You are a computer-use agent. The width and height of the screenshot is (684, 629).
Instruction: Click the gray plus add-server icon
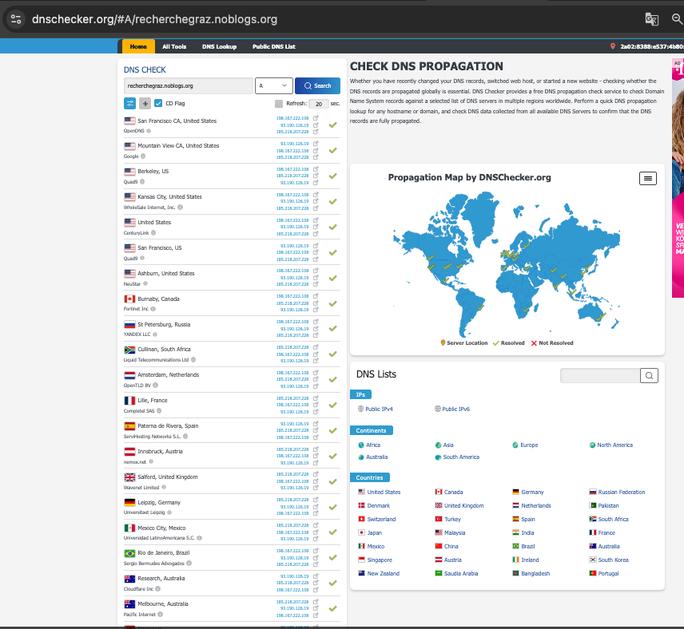pyautogui.click(x=145, y=103)
